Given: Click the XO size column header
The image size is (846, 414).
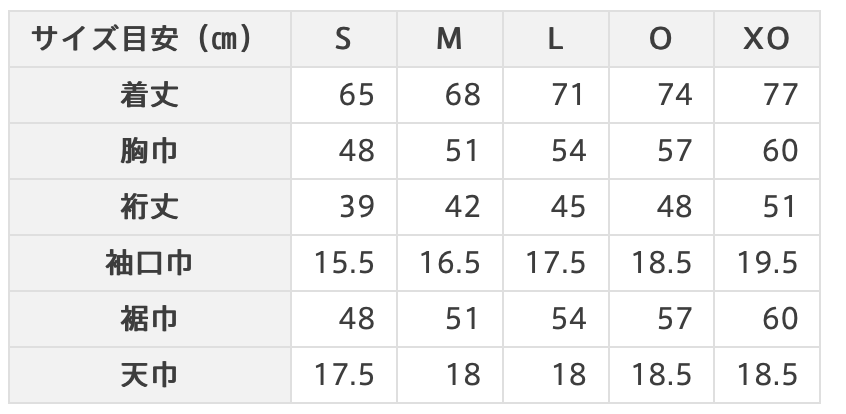Looking at the screenshot, I should point(767,39).
